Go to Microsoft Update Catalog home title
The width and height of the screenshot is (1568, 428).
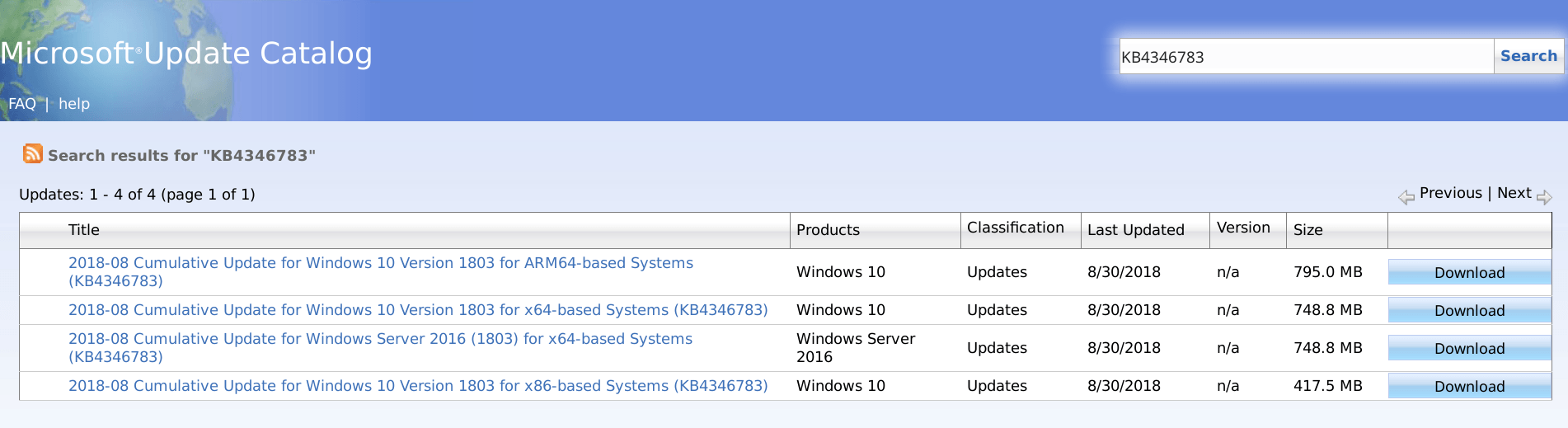(x=186, y=53)
